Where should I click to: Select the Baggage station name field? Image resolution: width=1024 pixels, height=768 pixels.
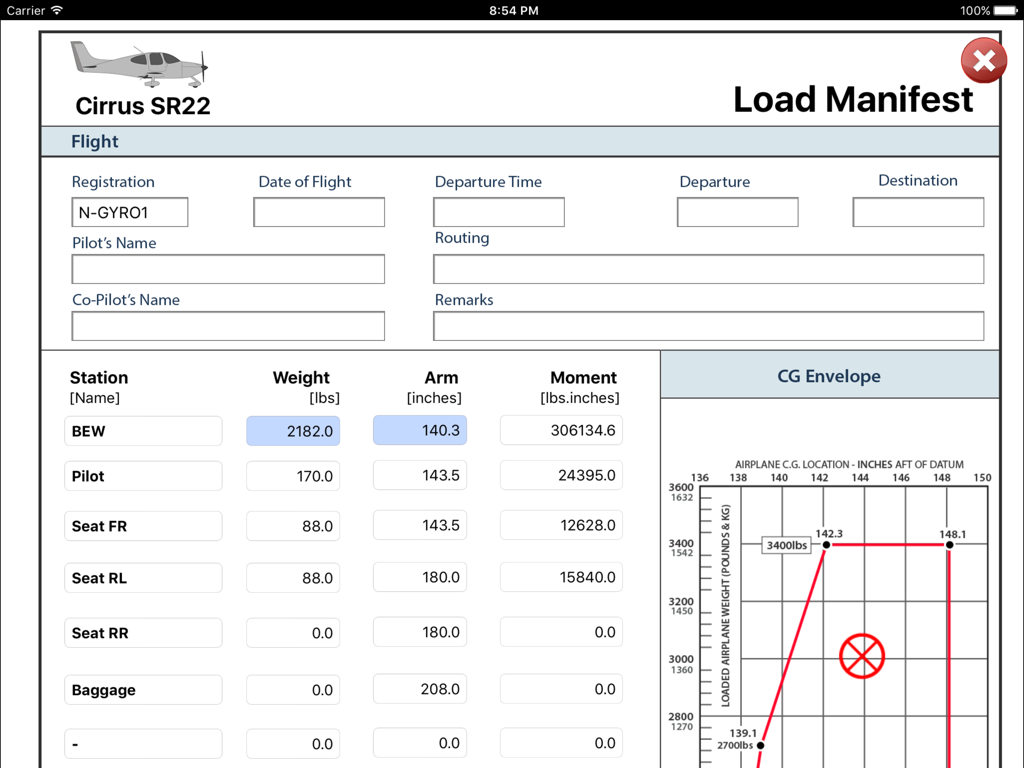point(143,690)
